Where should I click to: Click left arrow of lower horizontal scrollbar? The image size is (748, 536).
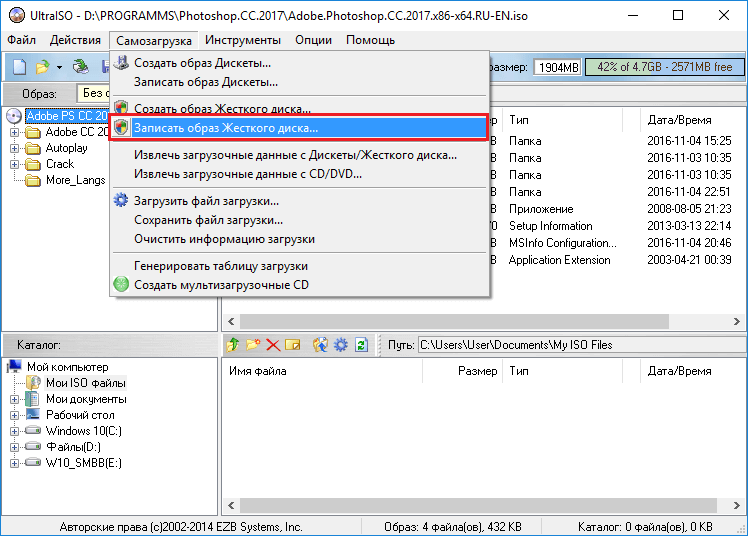click(x=231, y=505)
